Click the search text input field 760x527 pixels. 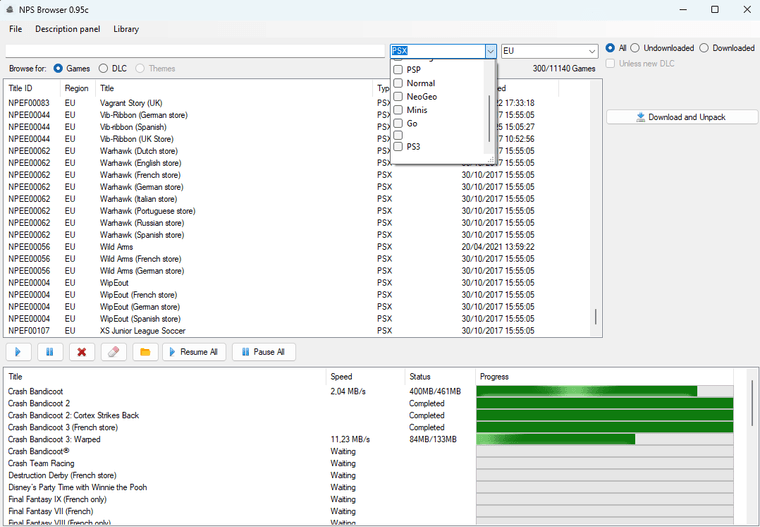click(x=196, y=51)
